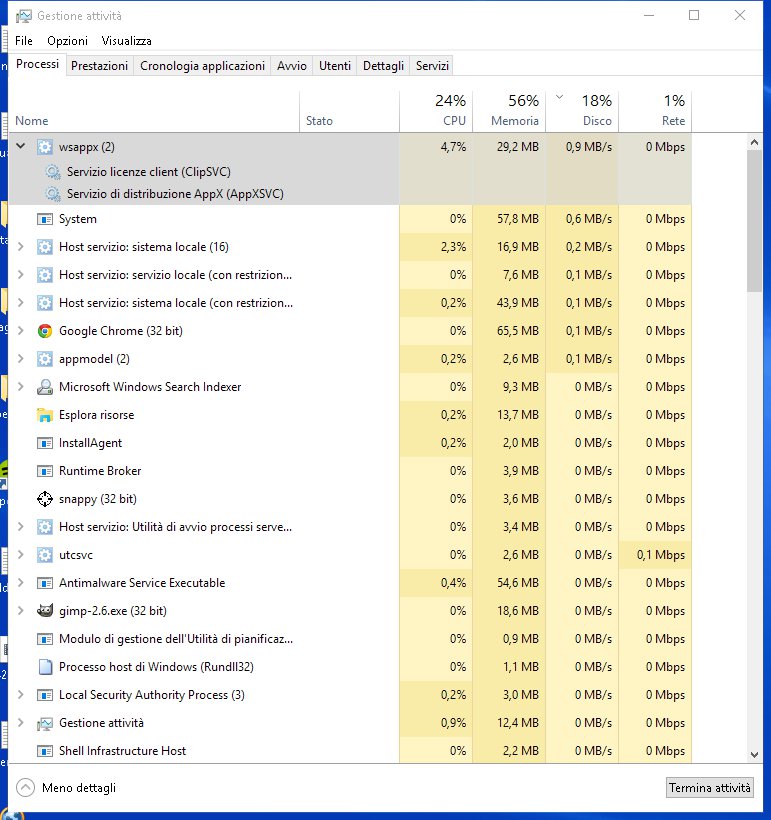Click the 54,6 MB value for Antimalware
The image size is (771, 820).
click(517, 583)
